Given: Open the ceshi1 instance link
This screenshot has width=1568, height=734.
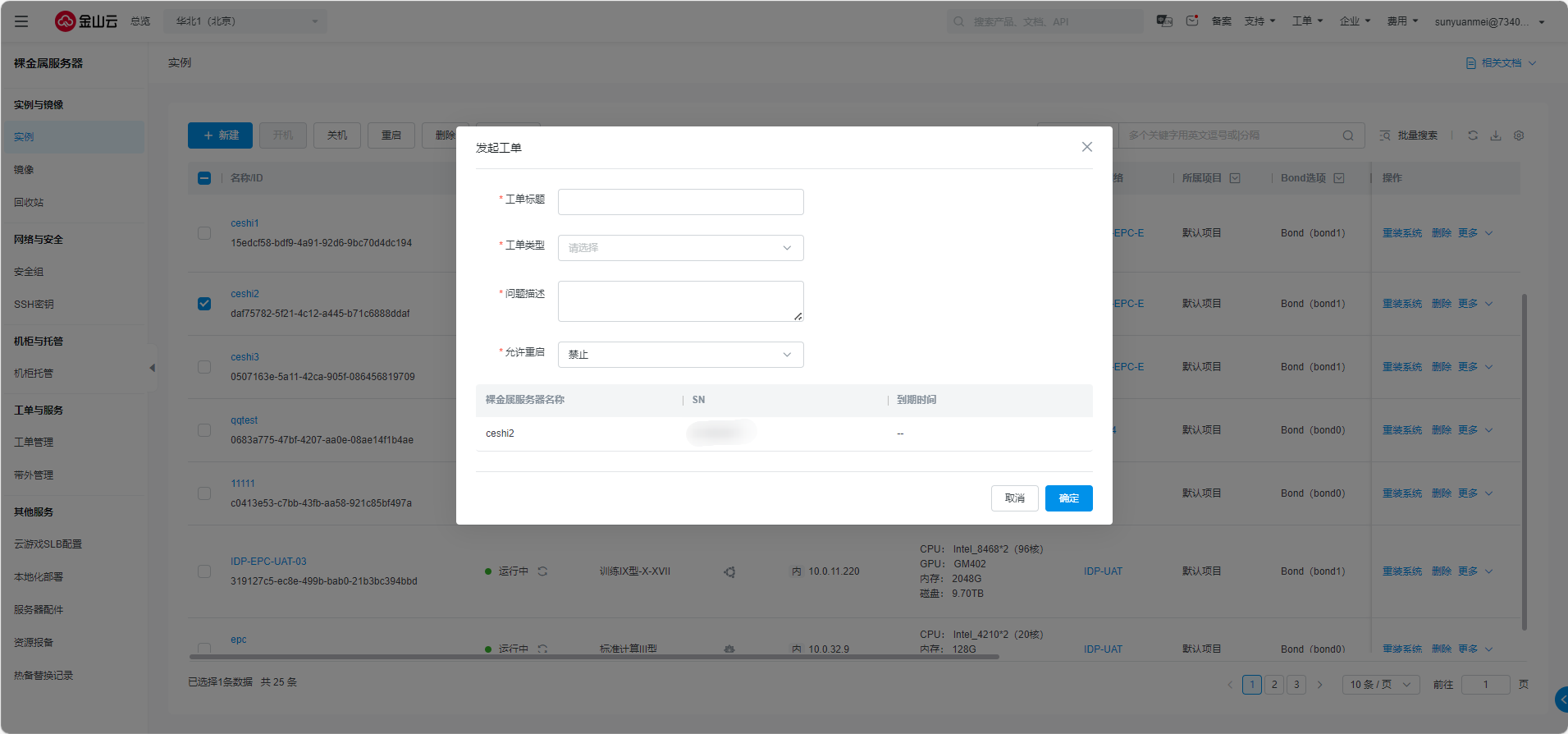Looking at the screenshot, I should (245, 223).
